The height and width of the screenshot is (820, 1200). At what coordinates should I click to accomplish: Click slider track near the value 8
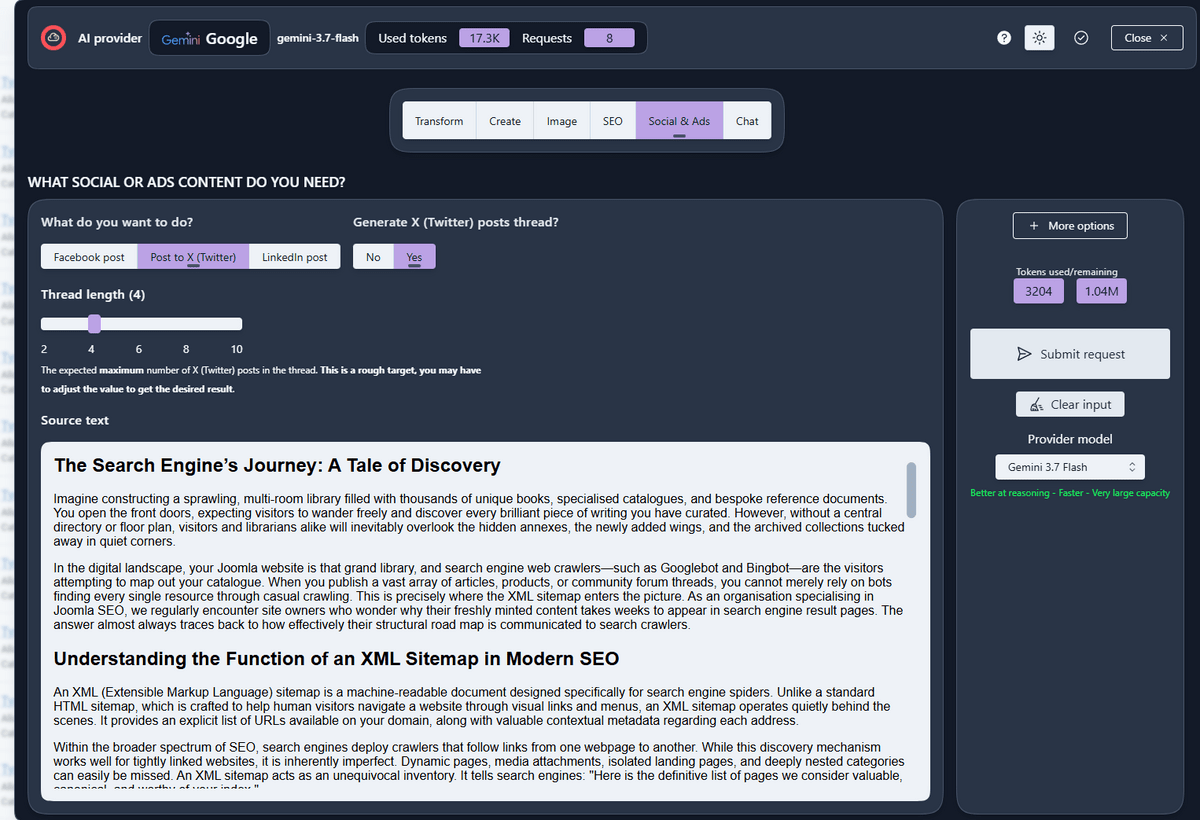coord(186,324)
